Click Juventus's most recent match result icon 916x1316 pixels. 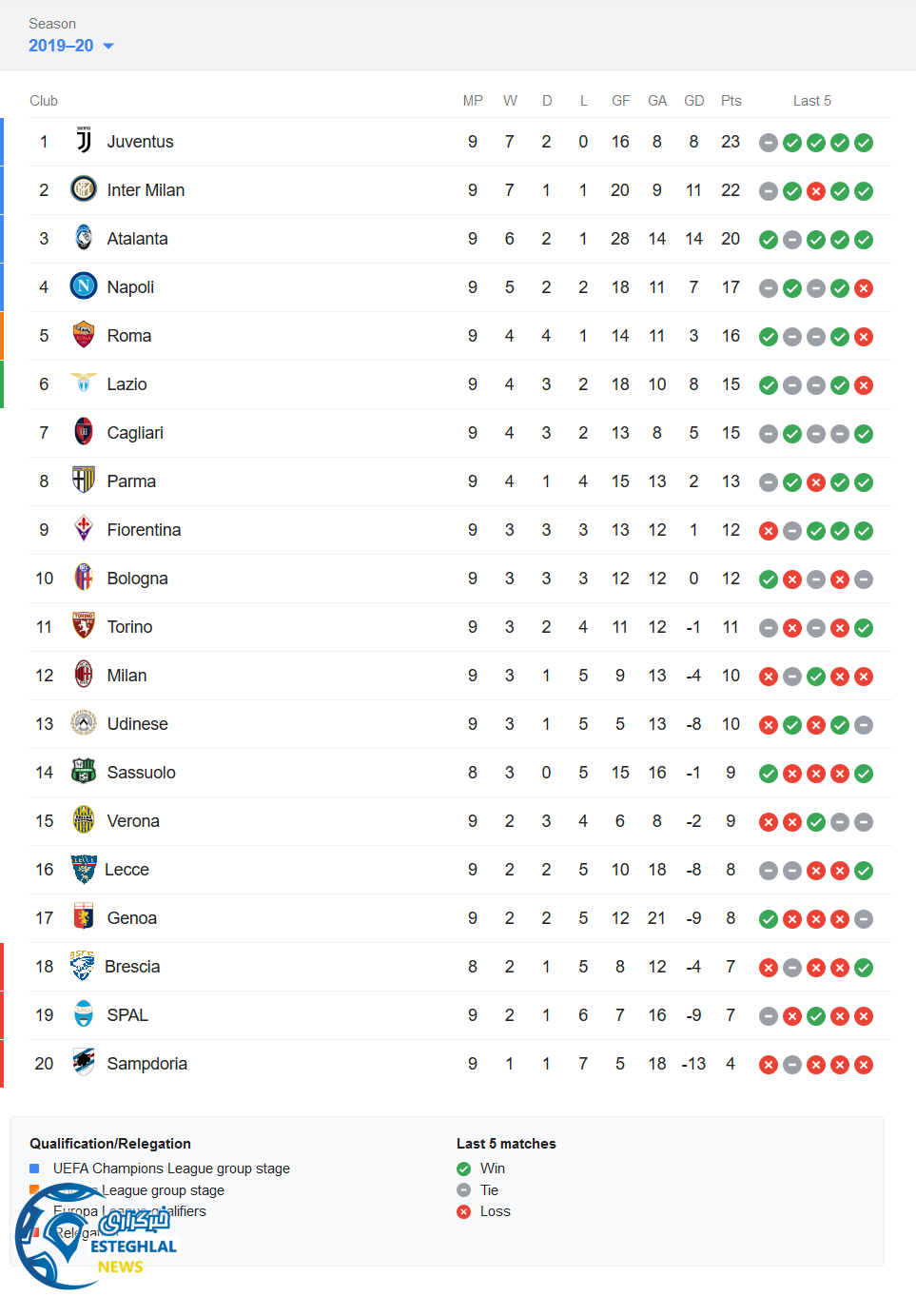[864, 143]
